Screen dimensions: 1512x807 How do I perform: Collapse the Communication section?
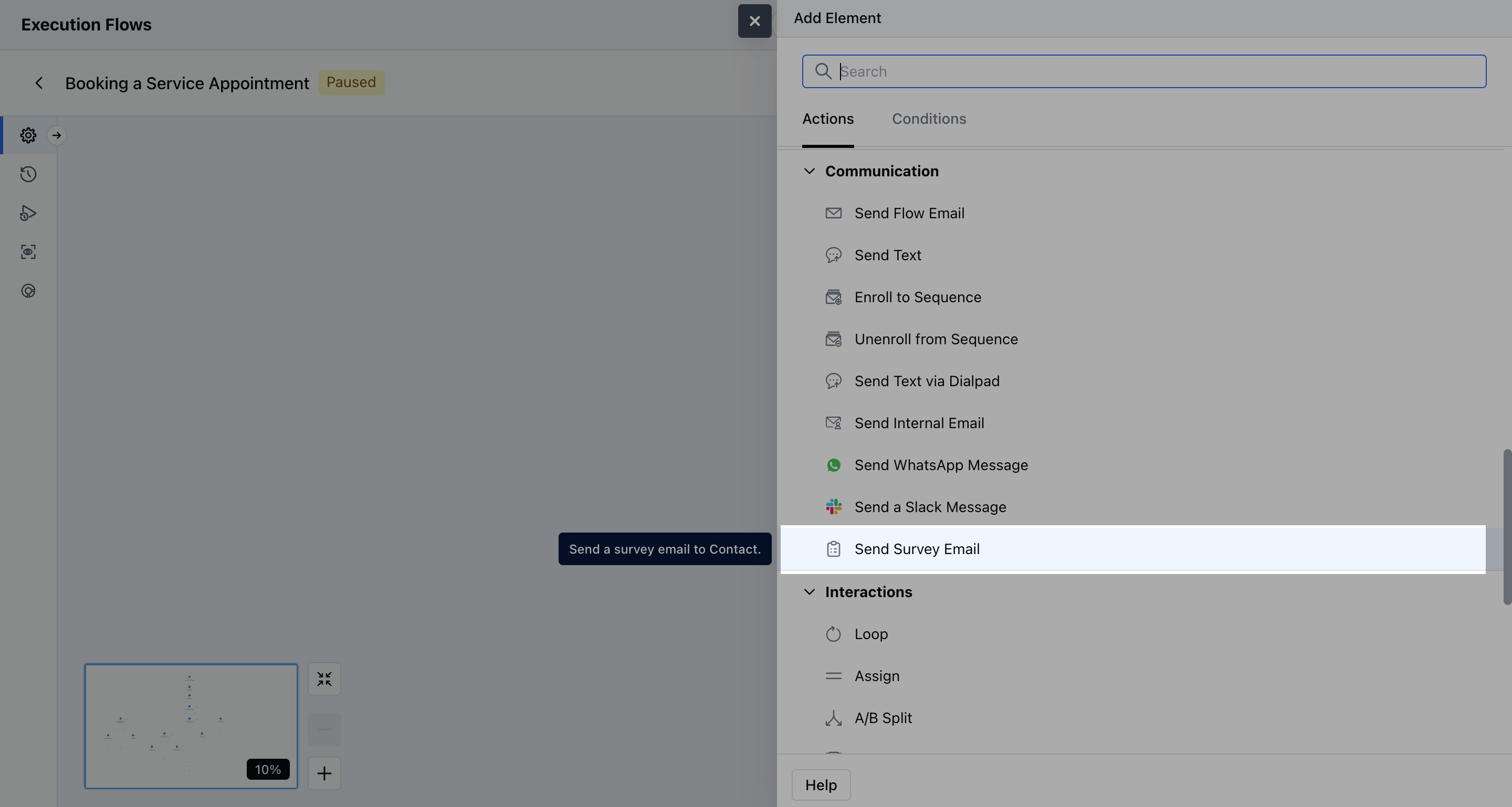pyautogui.click(x=809, y=171)
